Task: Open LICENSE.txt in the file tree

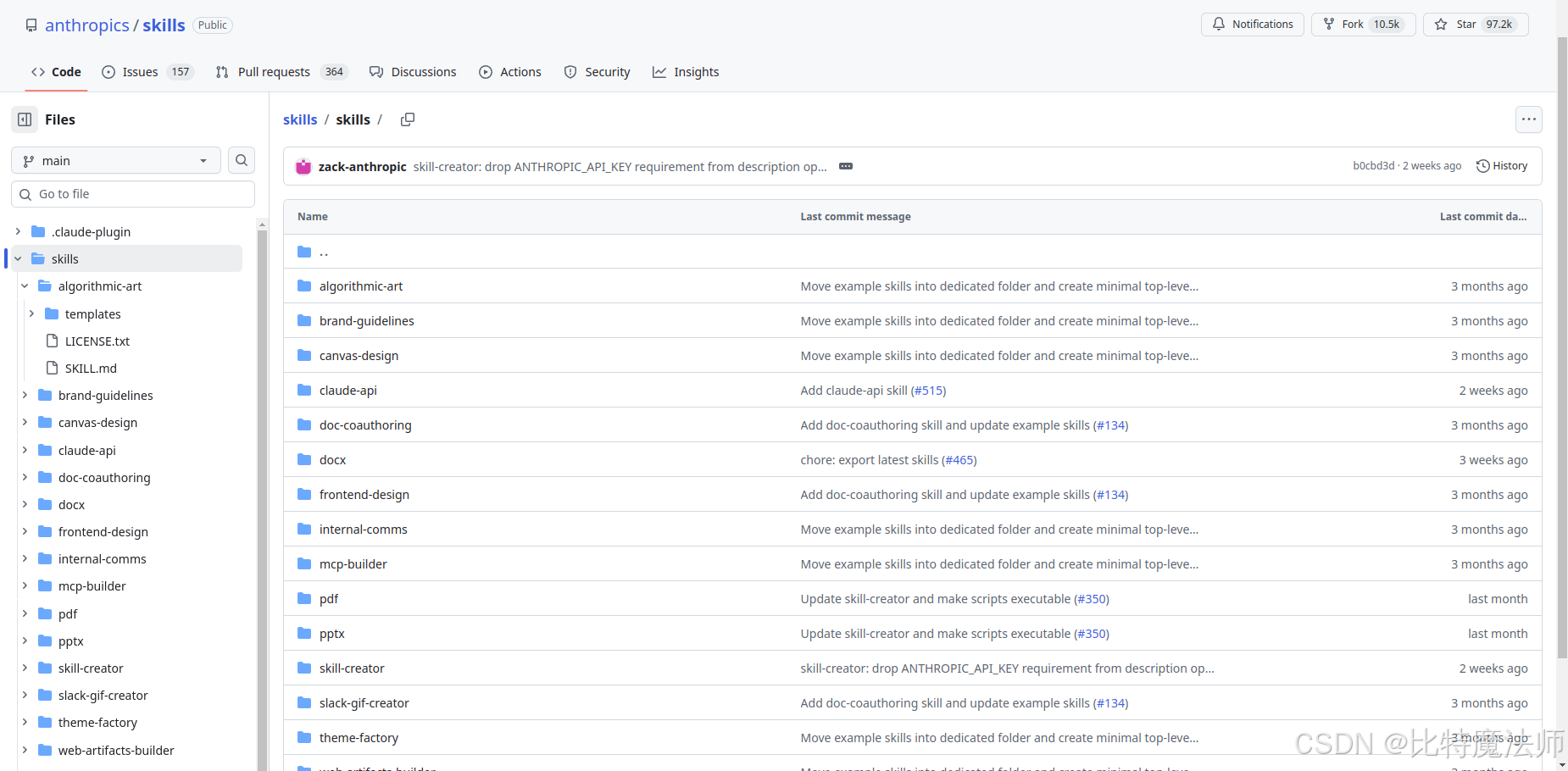Action: click(x=97, y=341)
